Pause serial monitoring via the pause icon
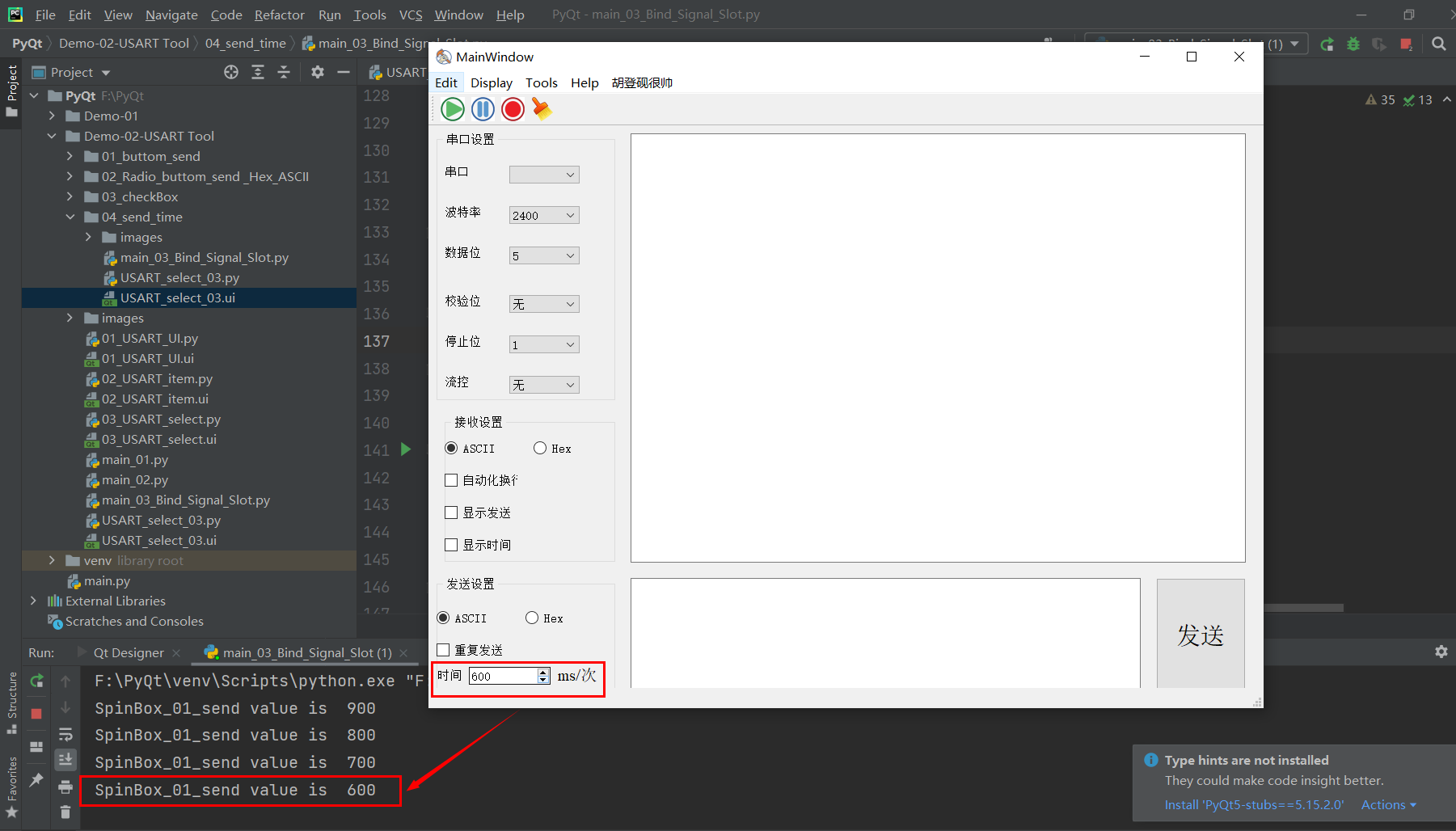Image resolution: width=1456 pixels, height=831 pixels. pyautogui.click(x=483, y=109)
